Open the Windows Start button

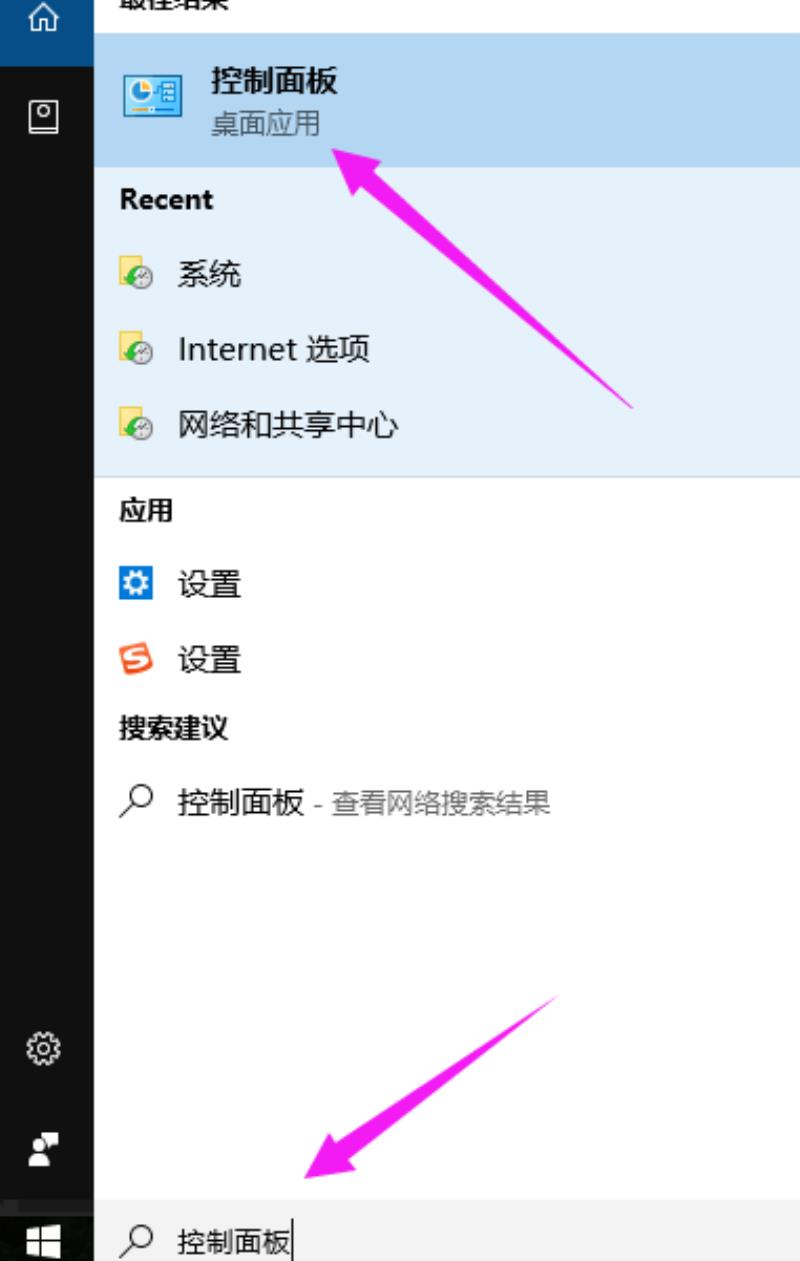click(43, 1241)
